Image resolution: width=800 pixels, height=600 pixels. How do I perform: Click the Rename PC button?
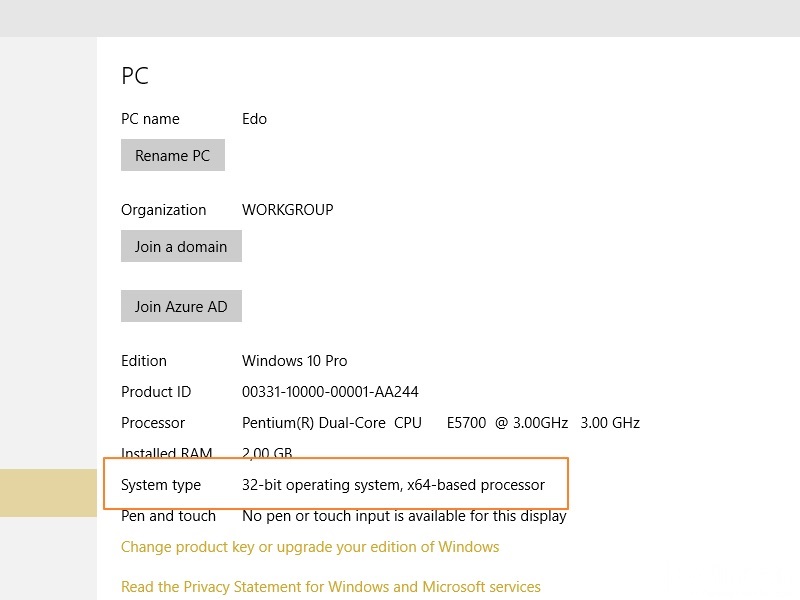[172, 155]
